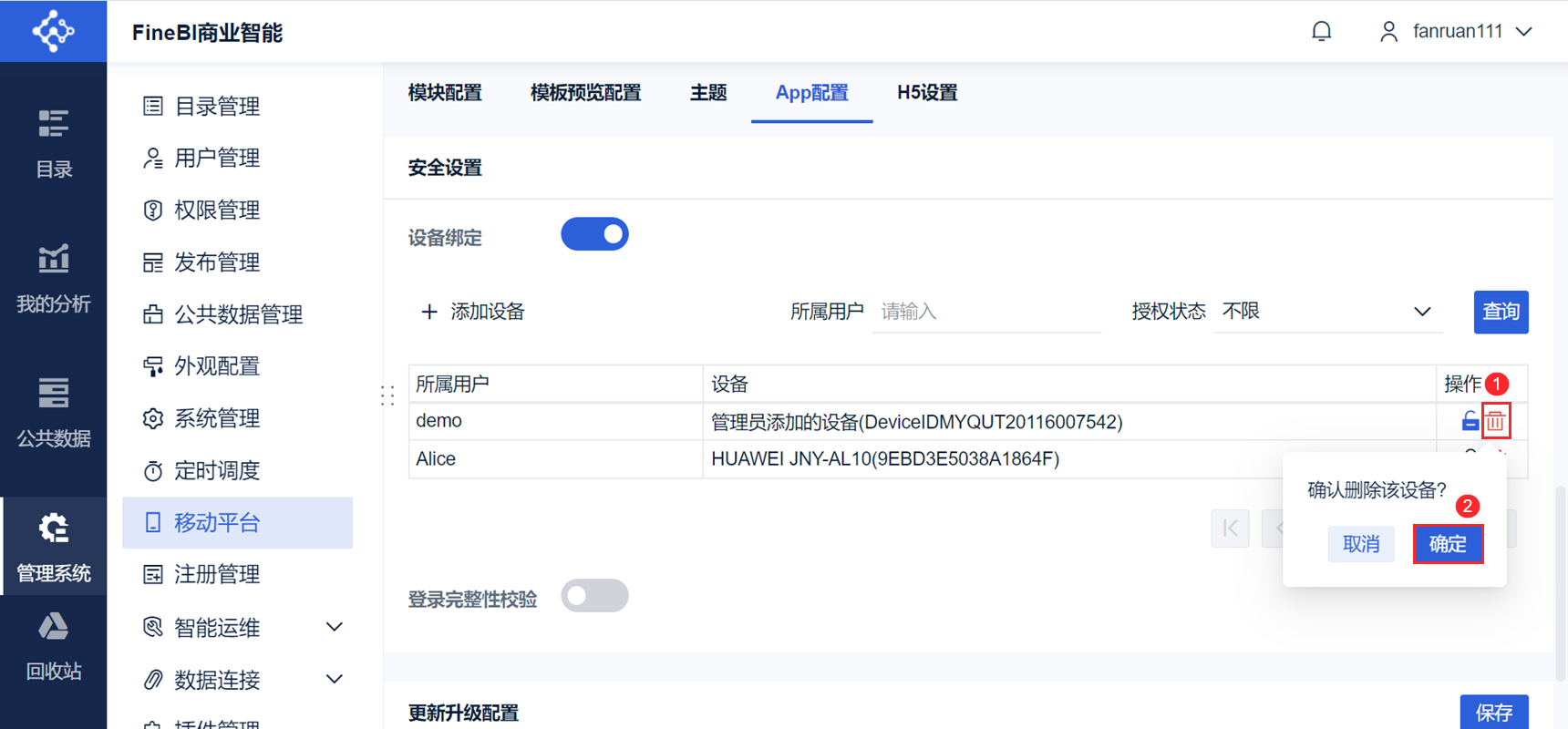The width and height of the screenshot is (1568, 729).
Task: Click the 数据连接 link icon
Action: click(153, 679)
